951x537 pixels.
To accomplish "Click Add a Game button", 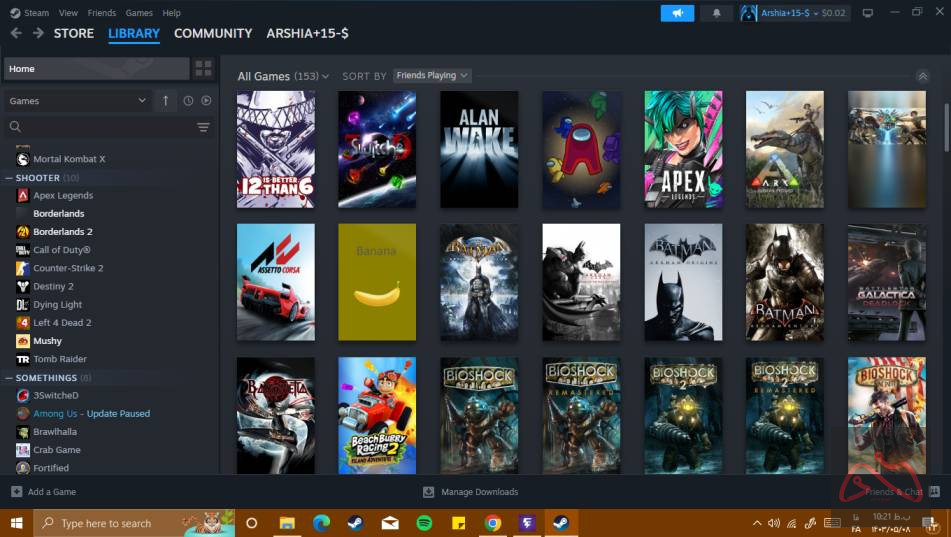I will (x=44, y=492).
